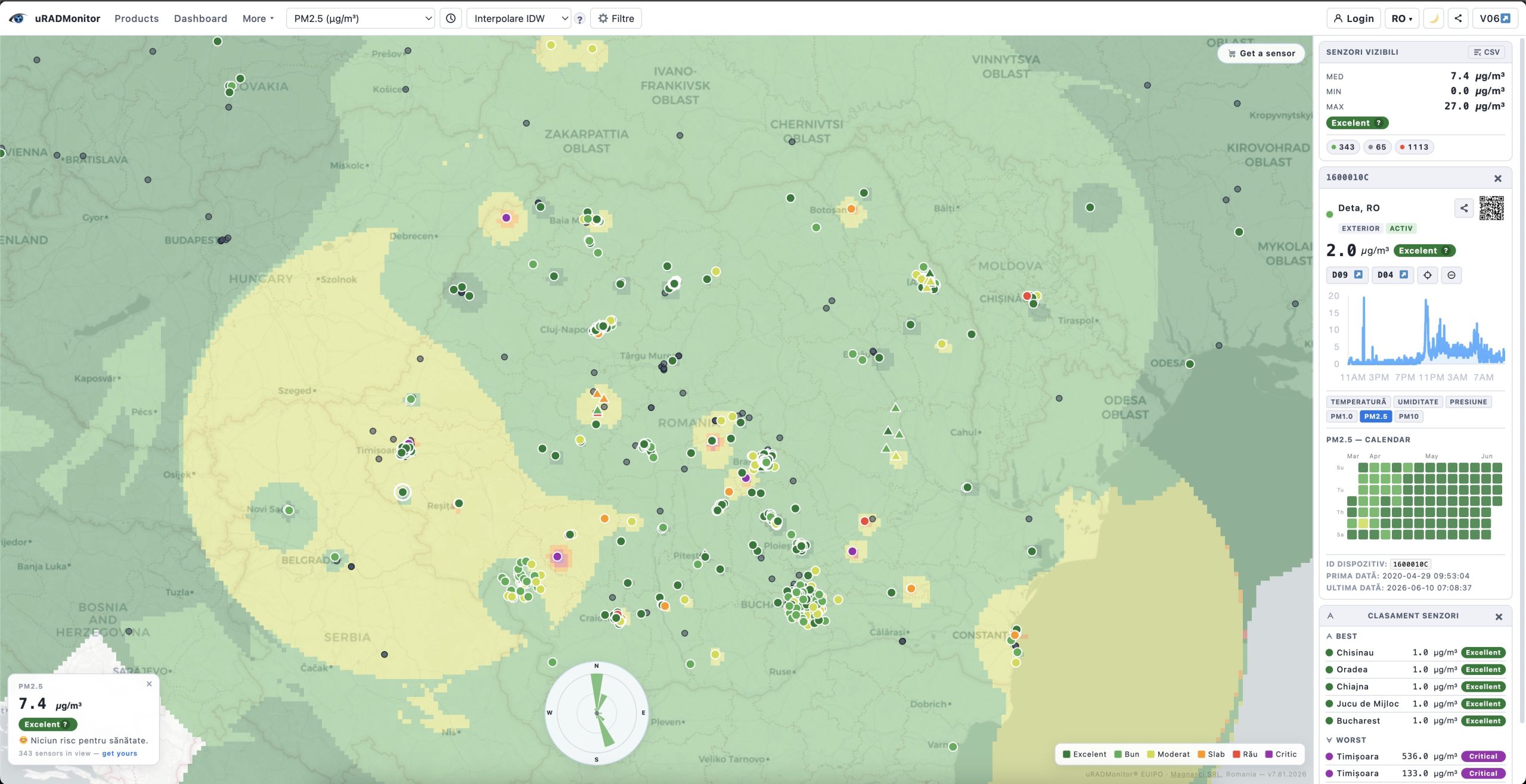The image size is (1526, 784).
Task: Open the Dashboard page
Action: [x=200, y=18]
